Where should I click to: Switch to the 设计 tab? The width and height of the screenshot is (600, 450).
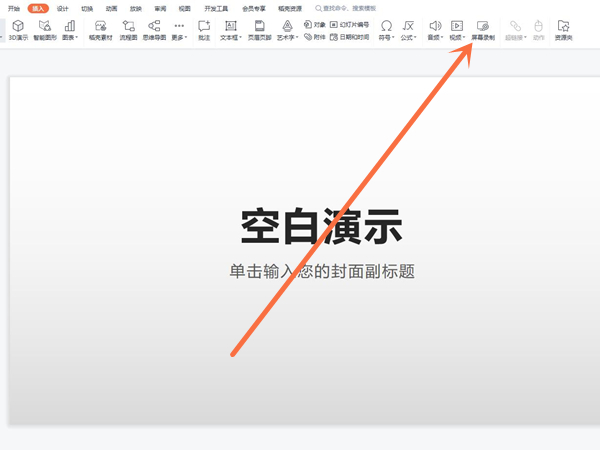click(63, 7)
